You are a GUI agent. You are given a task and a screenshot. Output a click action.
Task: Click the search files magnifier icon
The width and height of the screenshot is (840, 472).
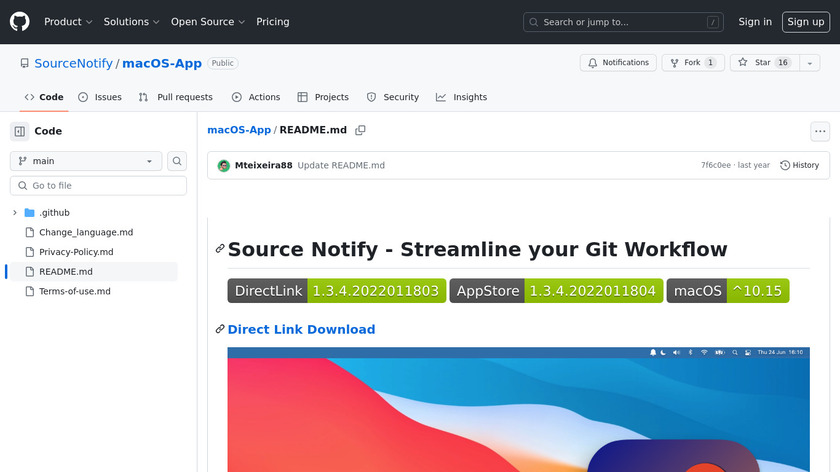tap(177, 161)
